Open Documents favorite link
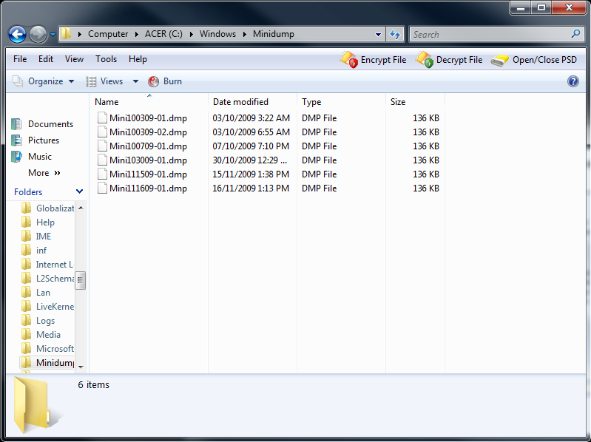This screenshot has height=442, width=591. pos(42,124)
